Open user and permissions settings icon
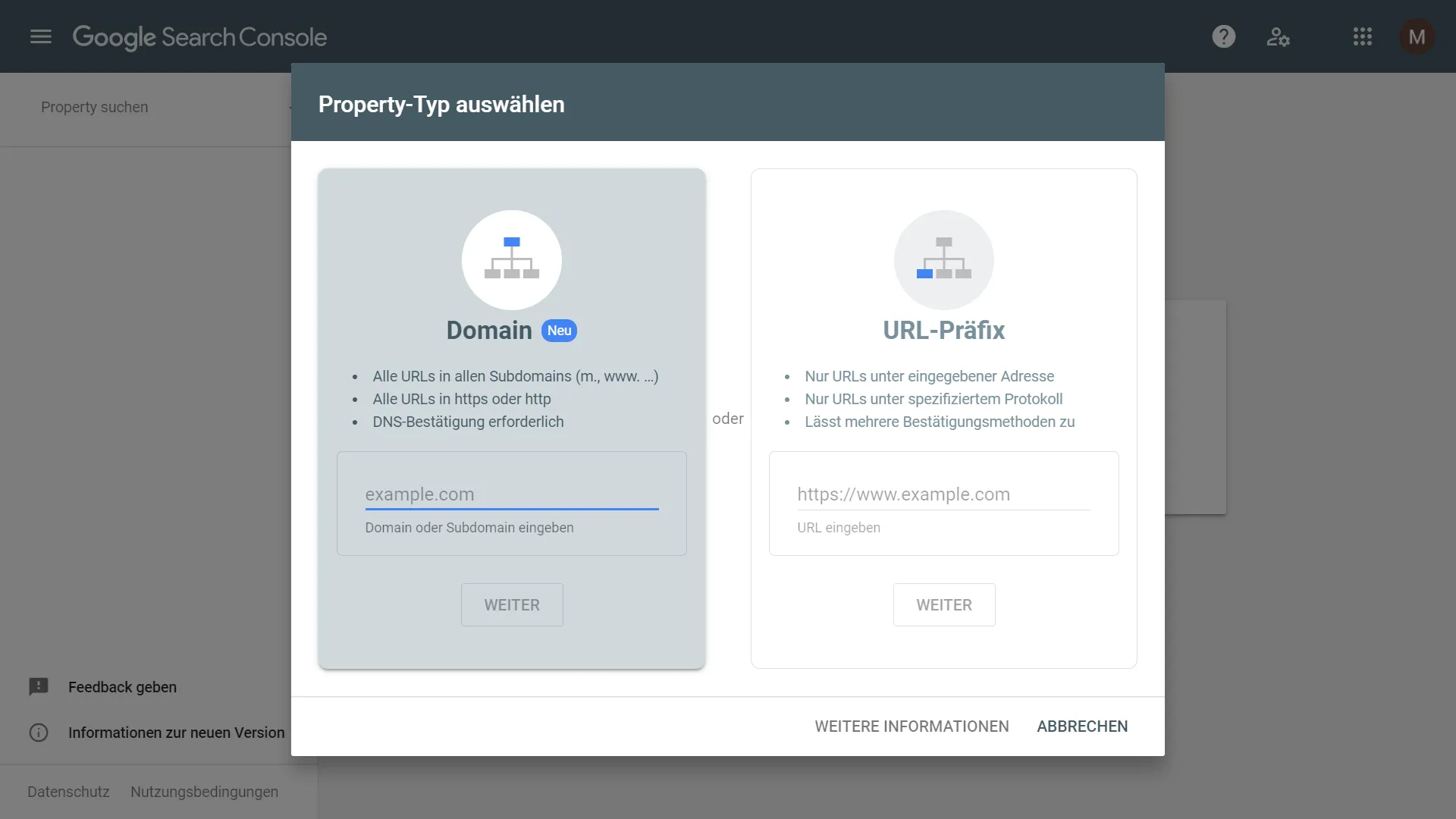This screenshot has width=1456, height=819. pos(1278,36)
